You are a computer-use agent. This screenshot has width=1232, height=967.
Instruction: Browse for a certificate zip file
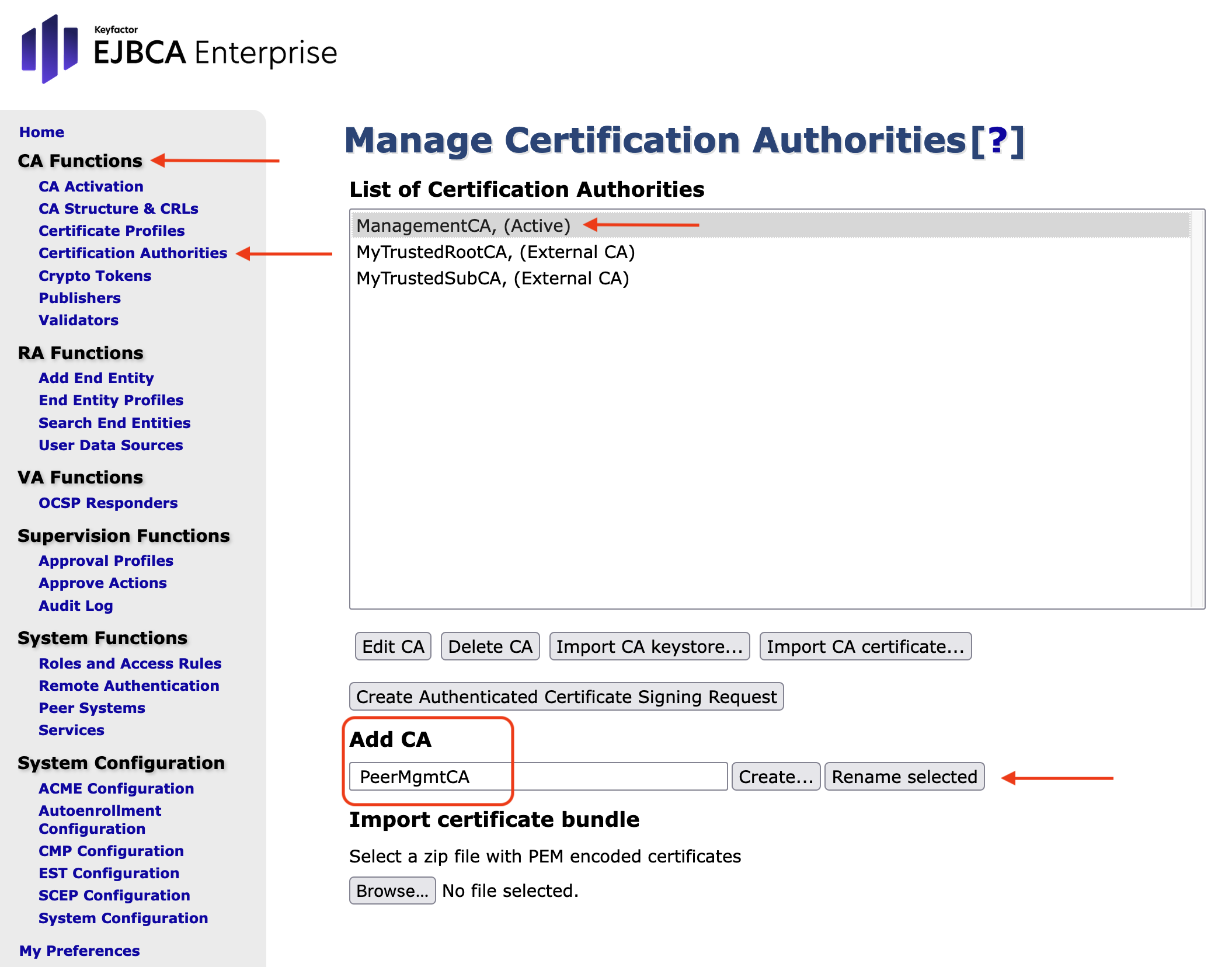392,891
